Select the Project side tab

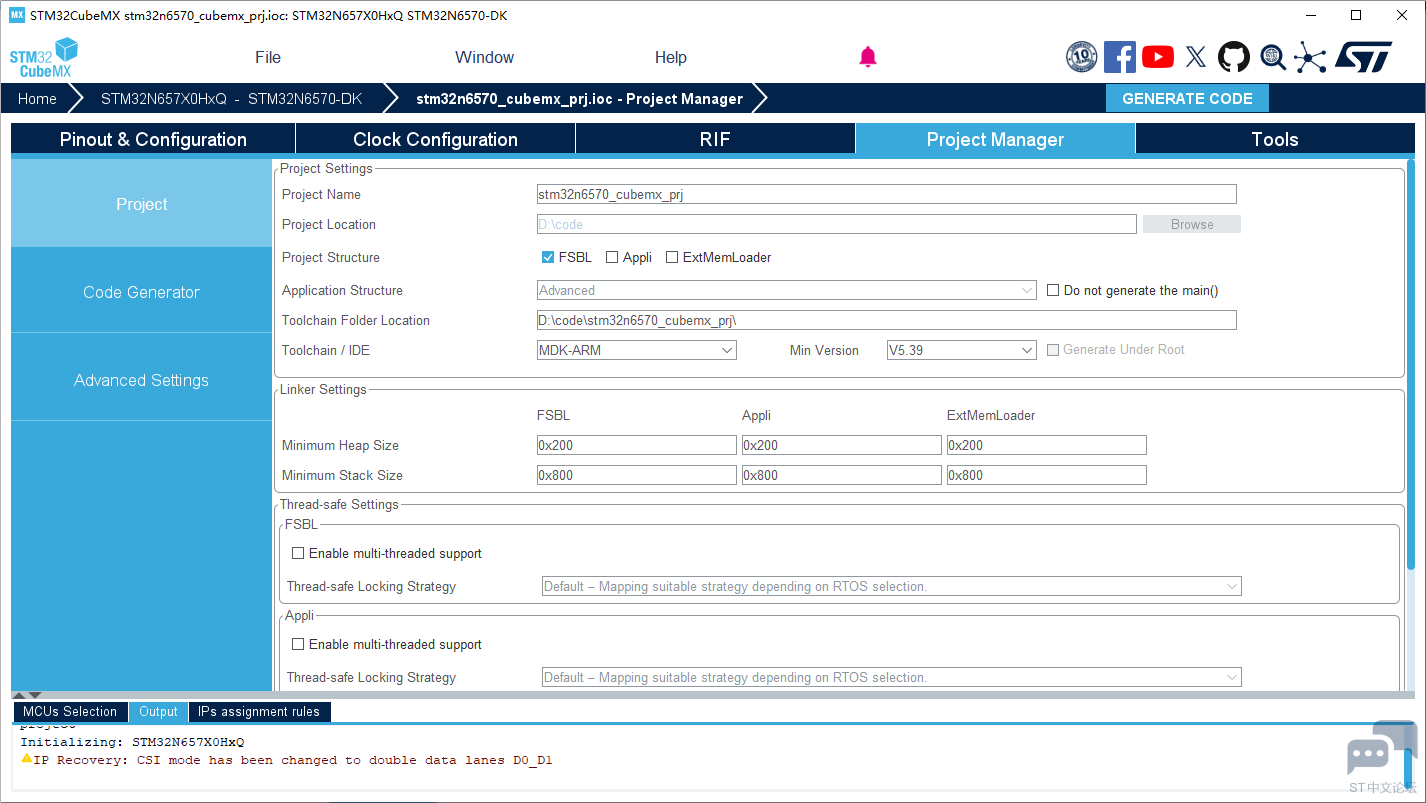coord(142,204)
